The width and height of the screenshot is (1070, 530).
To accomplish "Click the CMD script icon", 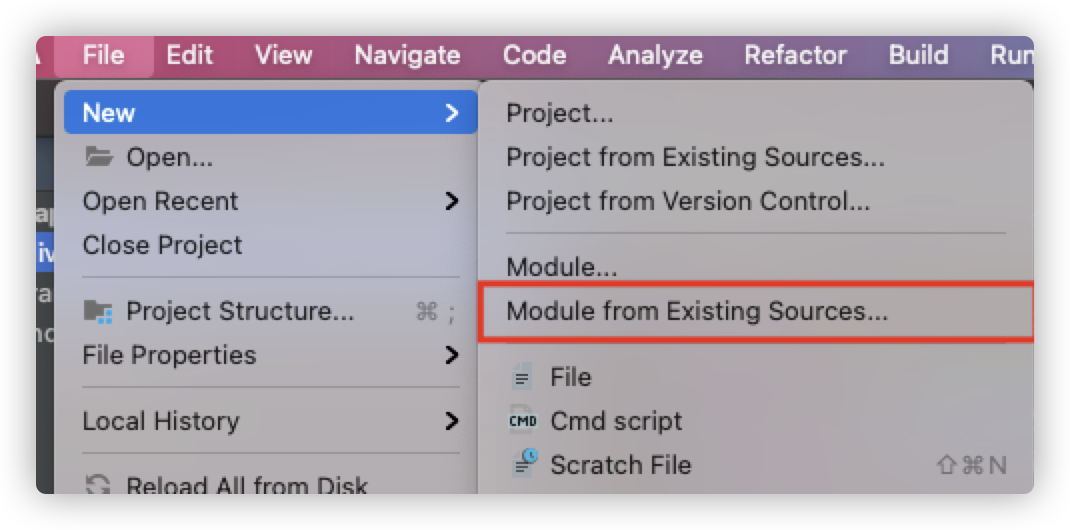I will (523, 421).
